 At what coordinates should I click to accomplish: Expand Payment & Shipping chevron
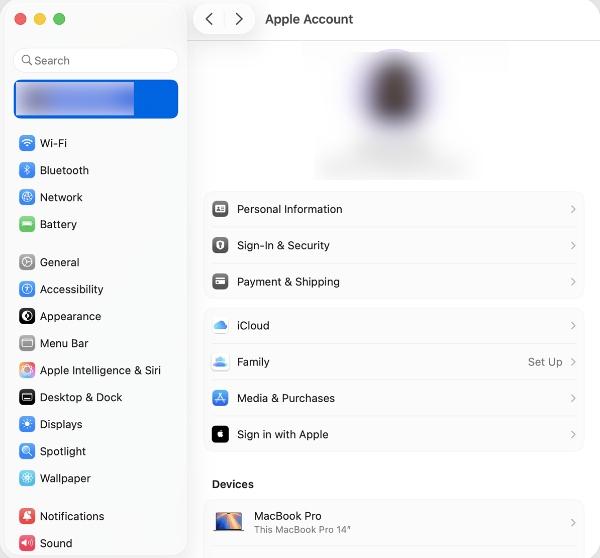point(573,282)
